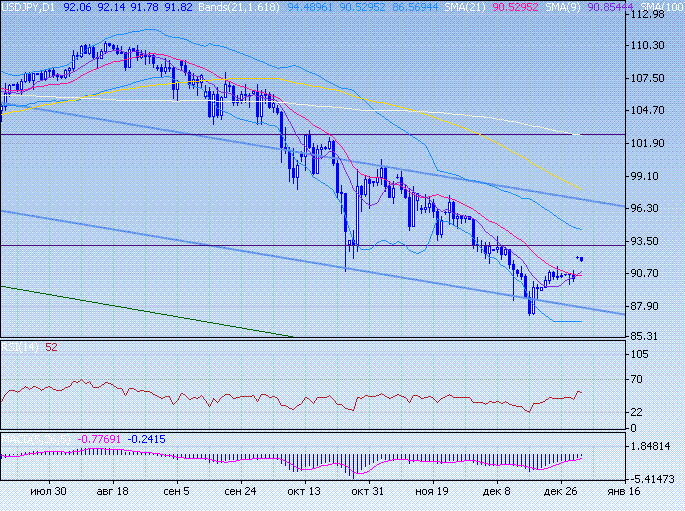This screenshot has width=685, height=511.
Task: Select the дек 26 date on timeline
Action: click(557, 492)
